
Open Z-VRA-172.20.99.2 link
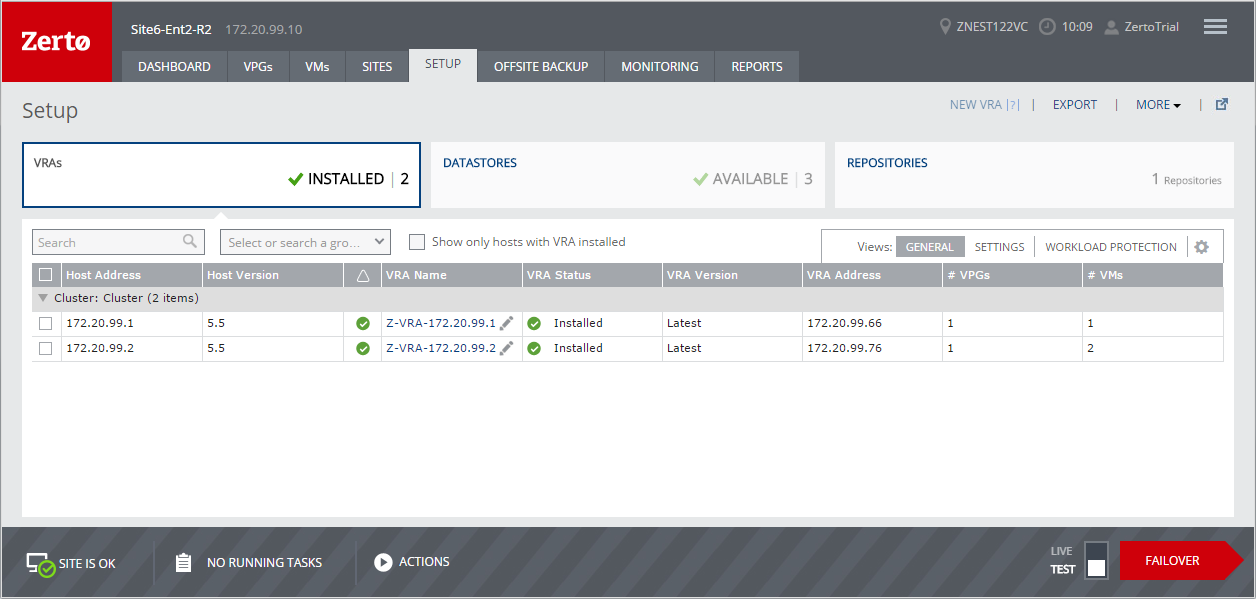441,348
